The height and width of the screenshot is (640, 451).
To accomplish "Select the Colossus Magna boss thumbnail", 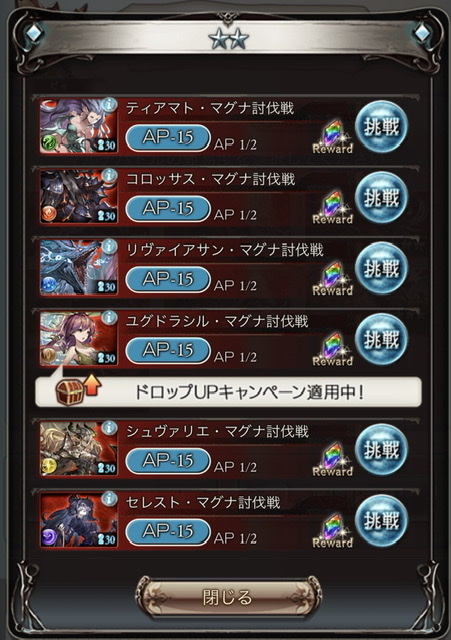I will point(79,197).
